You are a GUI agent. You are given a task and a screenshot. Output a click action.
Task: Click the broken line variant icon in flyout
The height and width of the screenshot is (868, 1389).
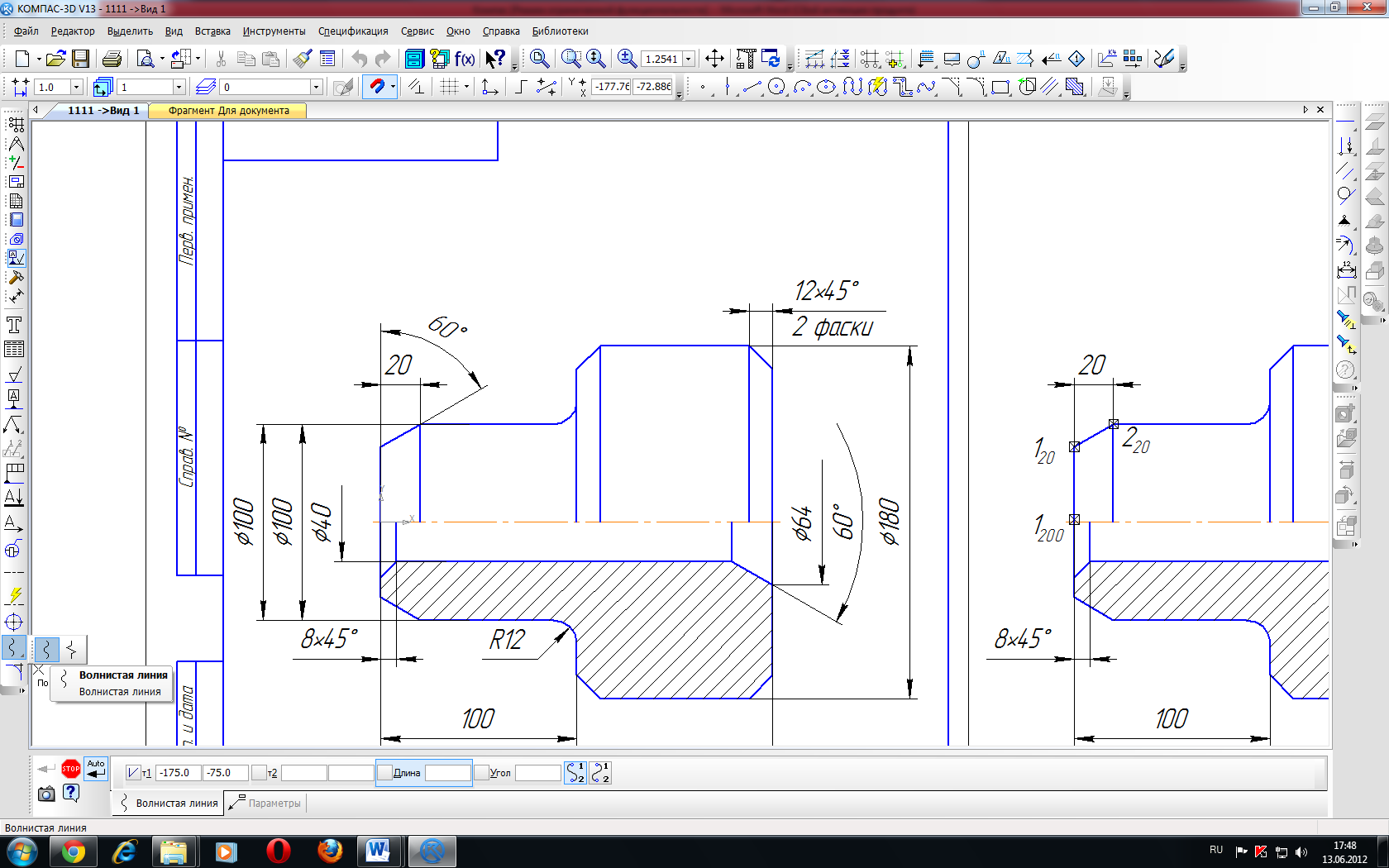[73, 649]
